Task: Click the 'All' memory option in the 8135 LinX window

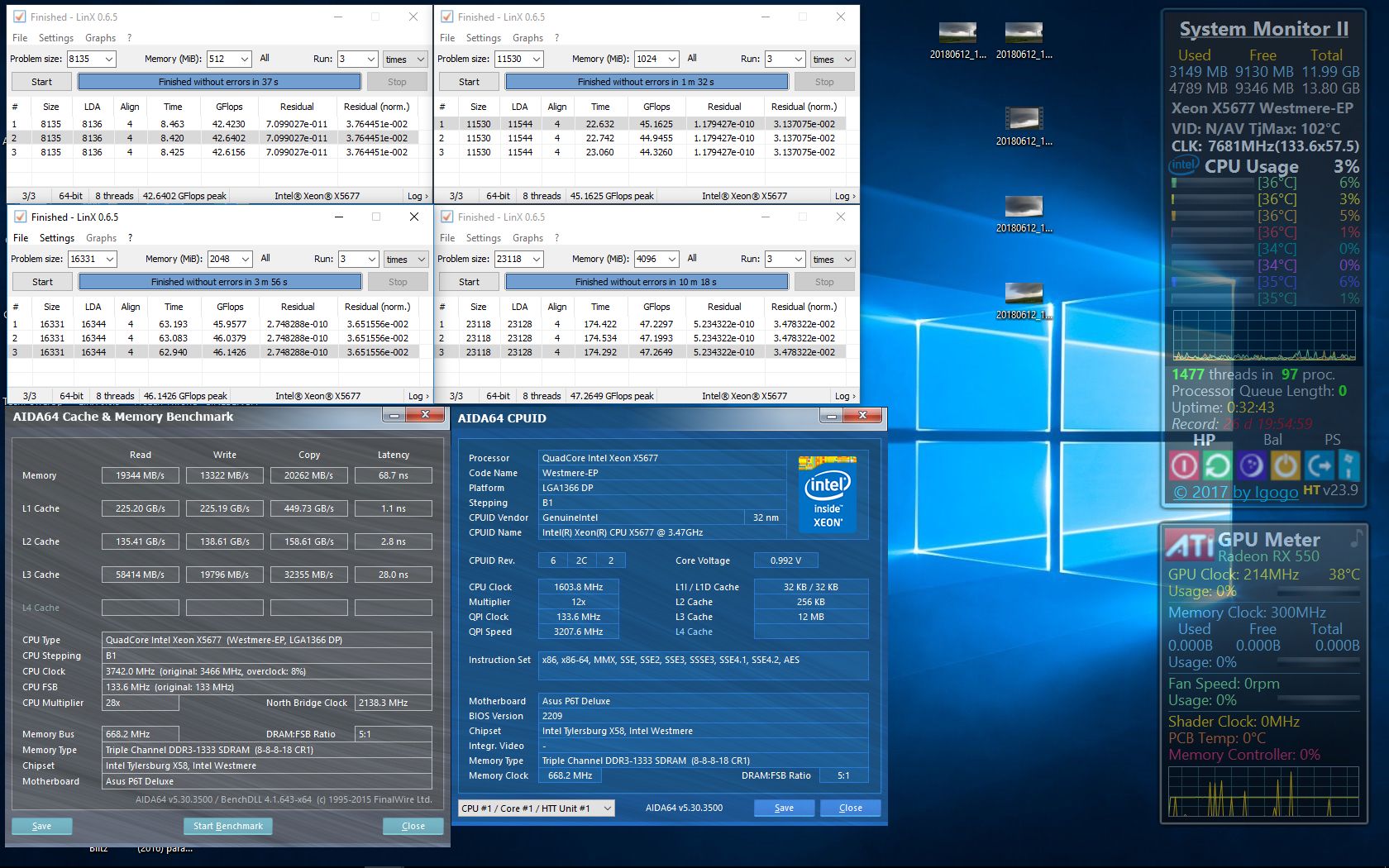Action: pos(265,58)
